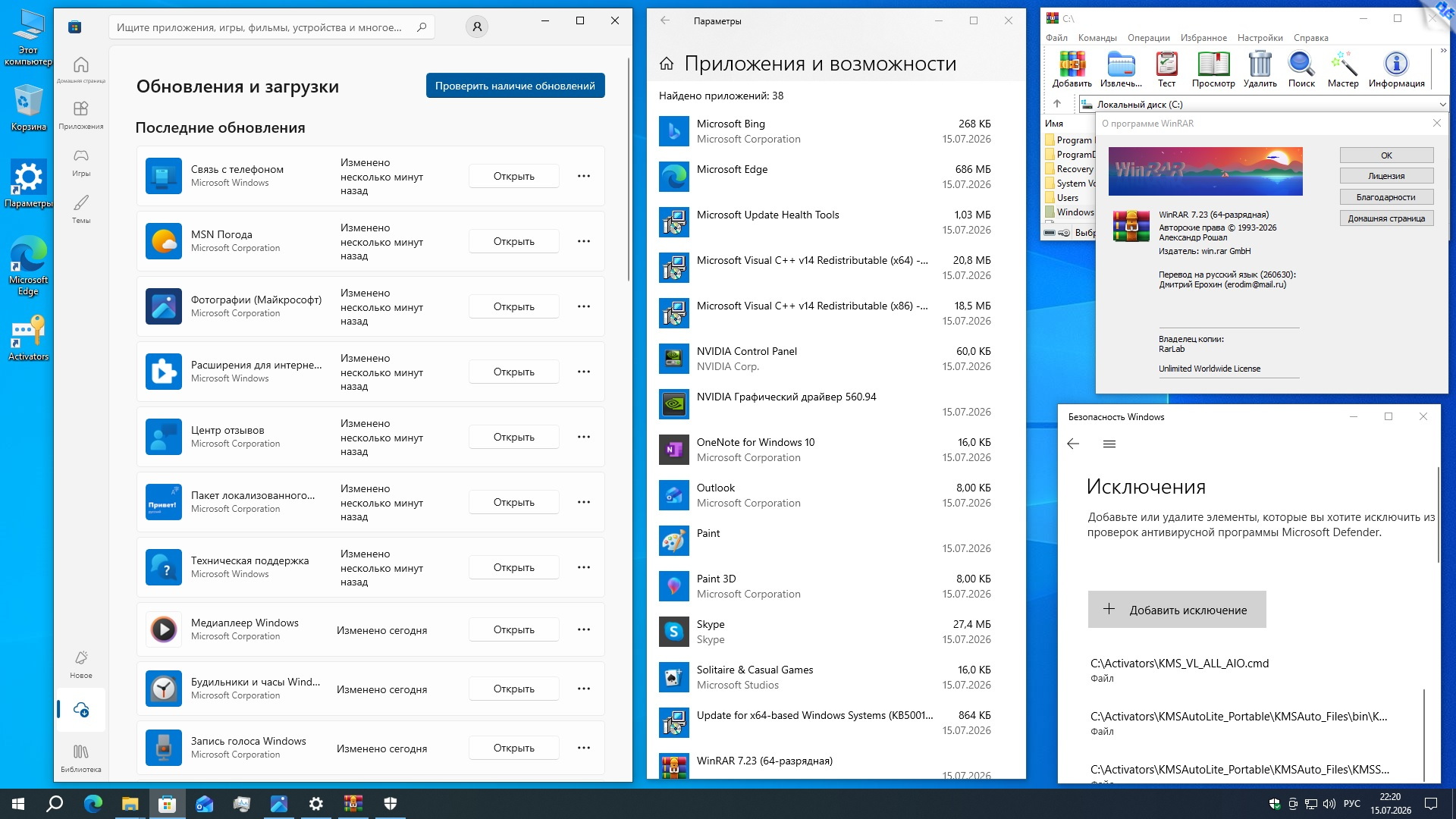The height and width of the screenshot is (819, 1456).
Task: Click the WinRAR Extract toolbar icon
Action: tap(1121, 69)
